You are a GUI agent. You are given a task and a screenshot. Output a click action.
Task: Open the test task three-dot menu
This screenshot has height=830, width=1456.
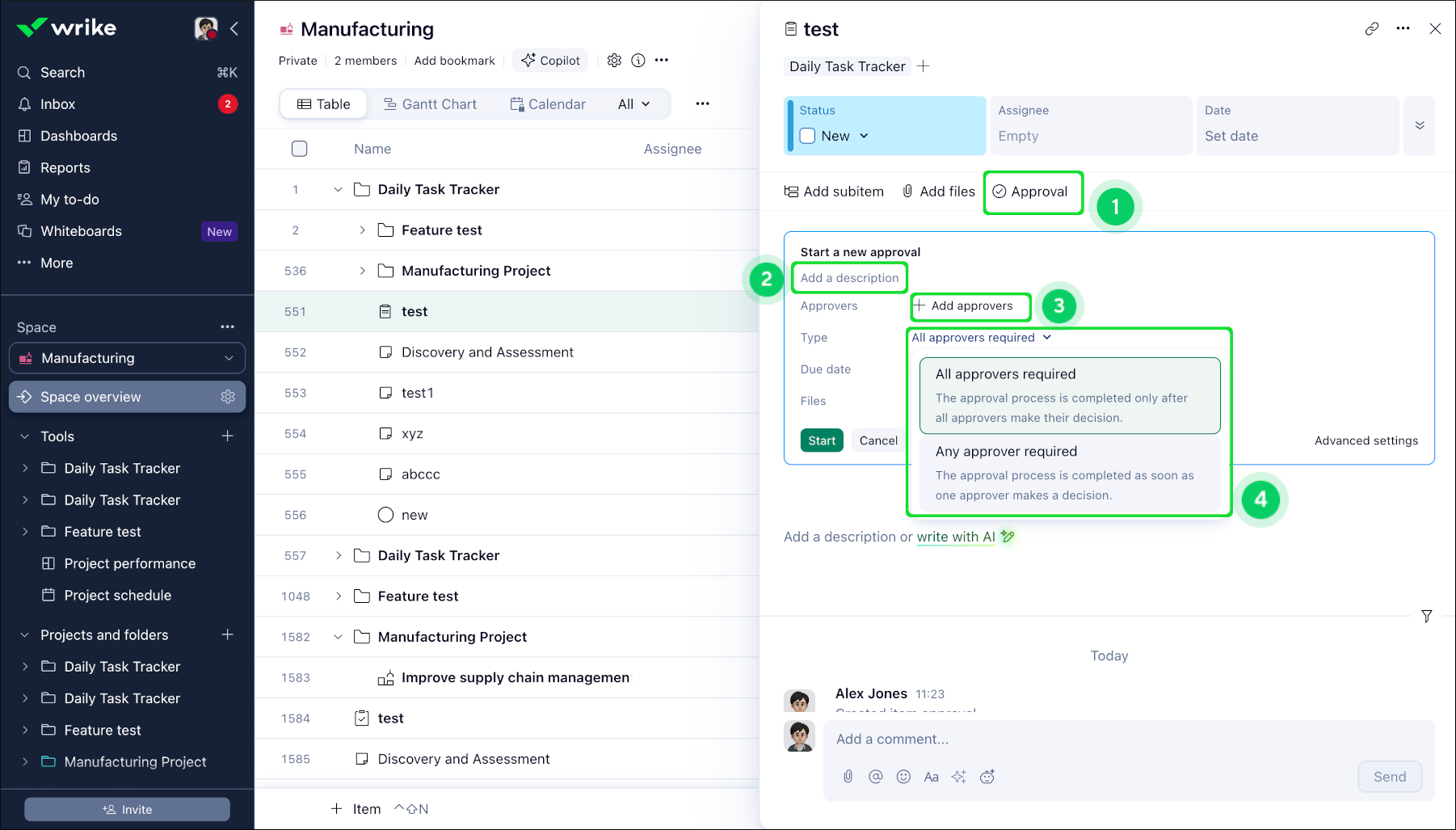1403,29
